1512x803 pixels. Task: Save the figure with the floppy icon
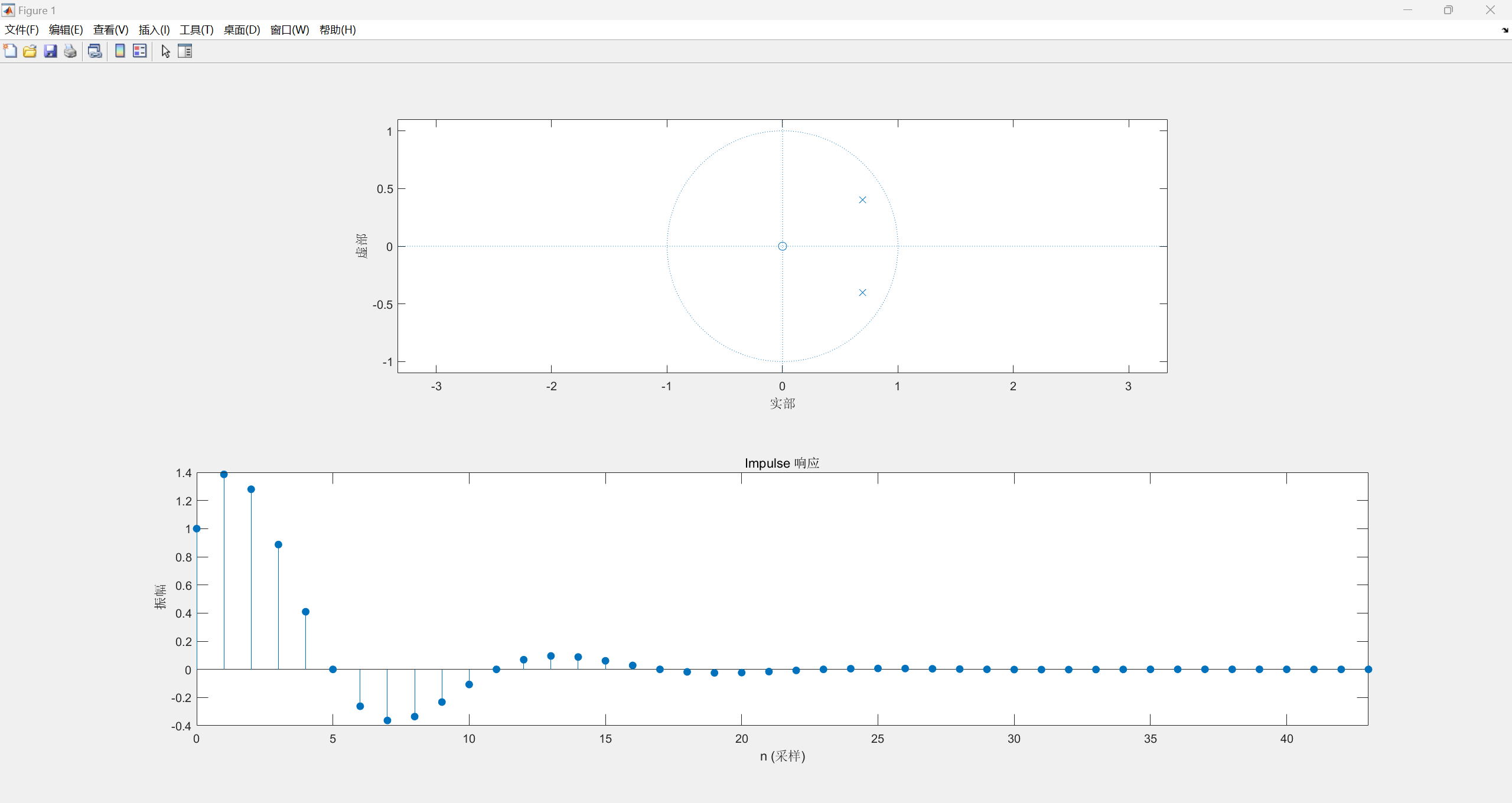pyautogui.click(x=50, y=51)
